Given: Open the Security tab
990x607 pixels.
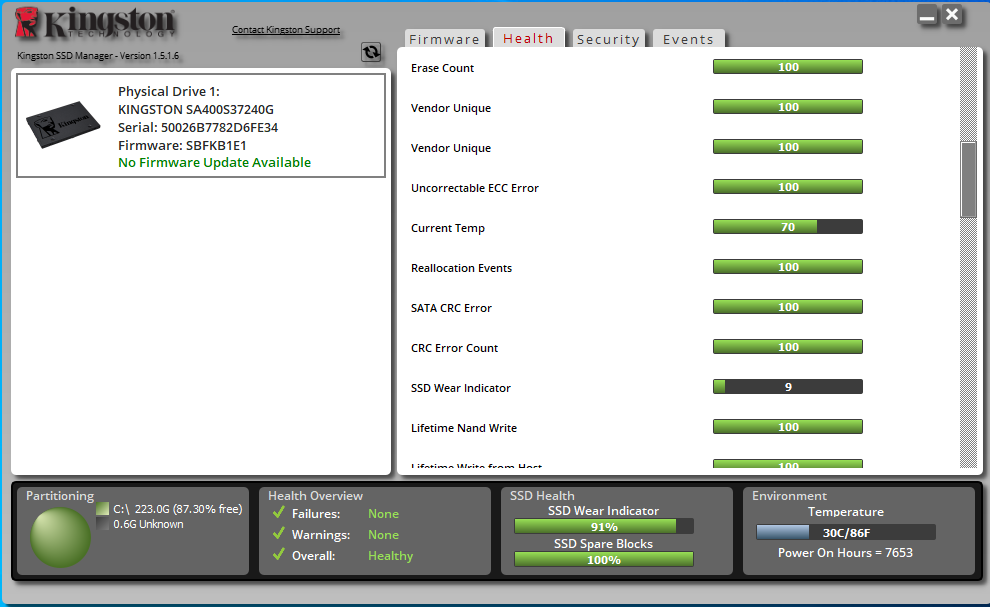Looking at the screenshot, I should (608, 39).
